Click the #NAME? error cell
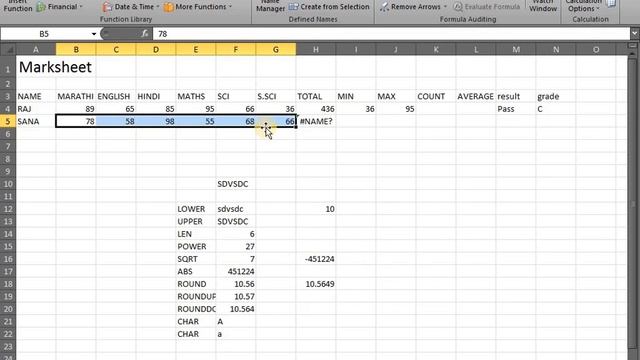This screenshot has width=640, height=360. 316,121
